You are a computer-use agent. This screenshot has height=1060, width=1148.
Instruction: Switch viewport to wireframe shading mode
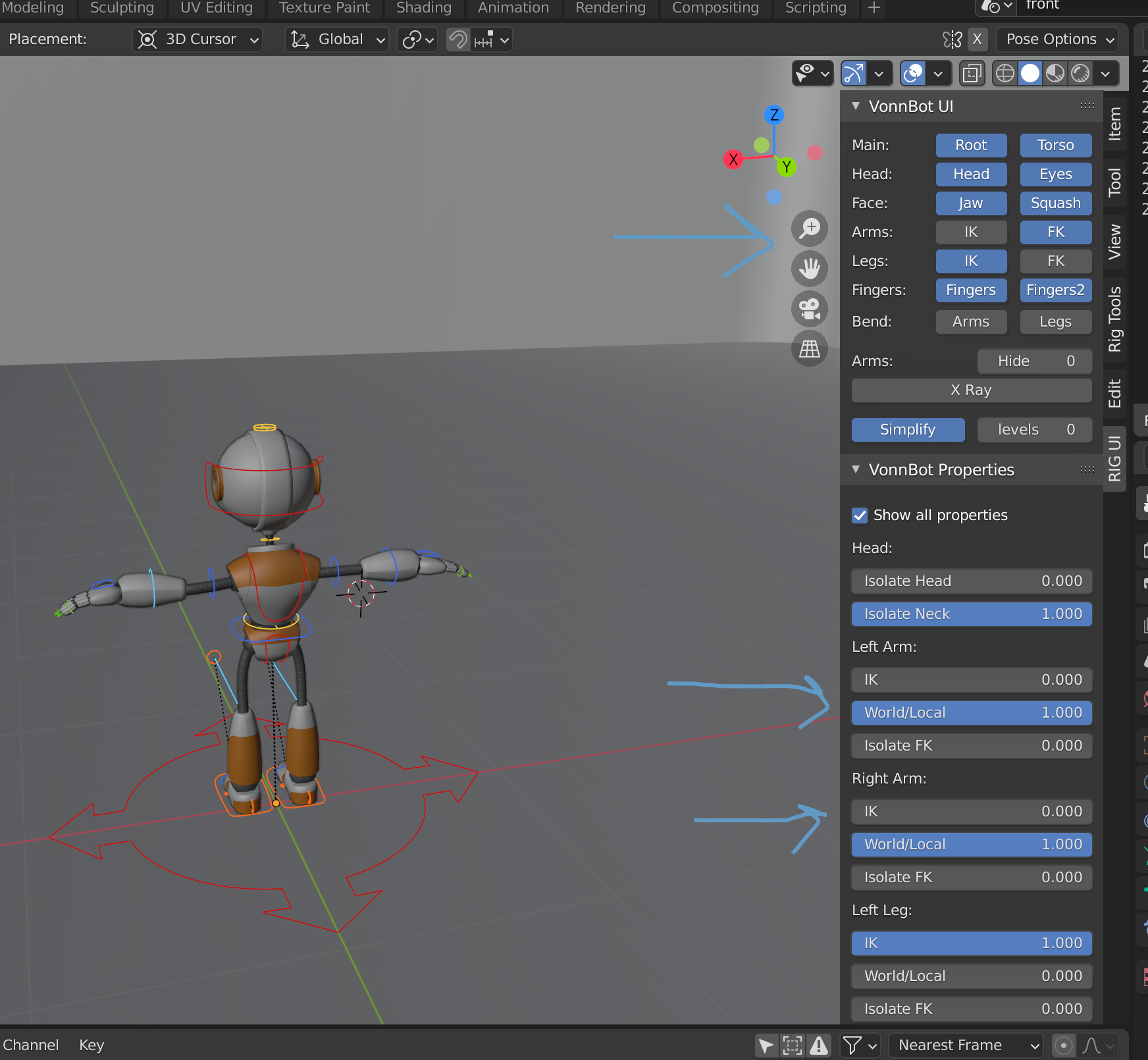pos(1004,74)
